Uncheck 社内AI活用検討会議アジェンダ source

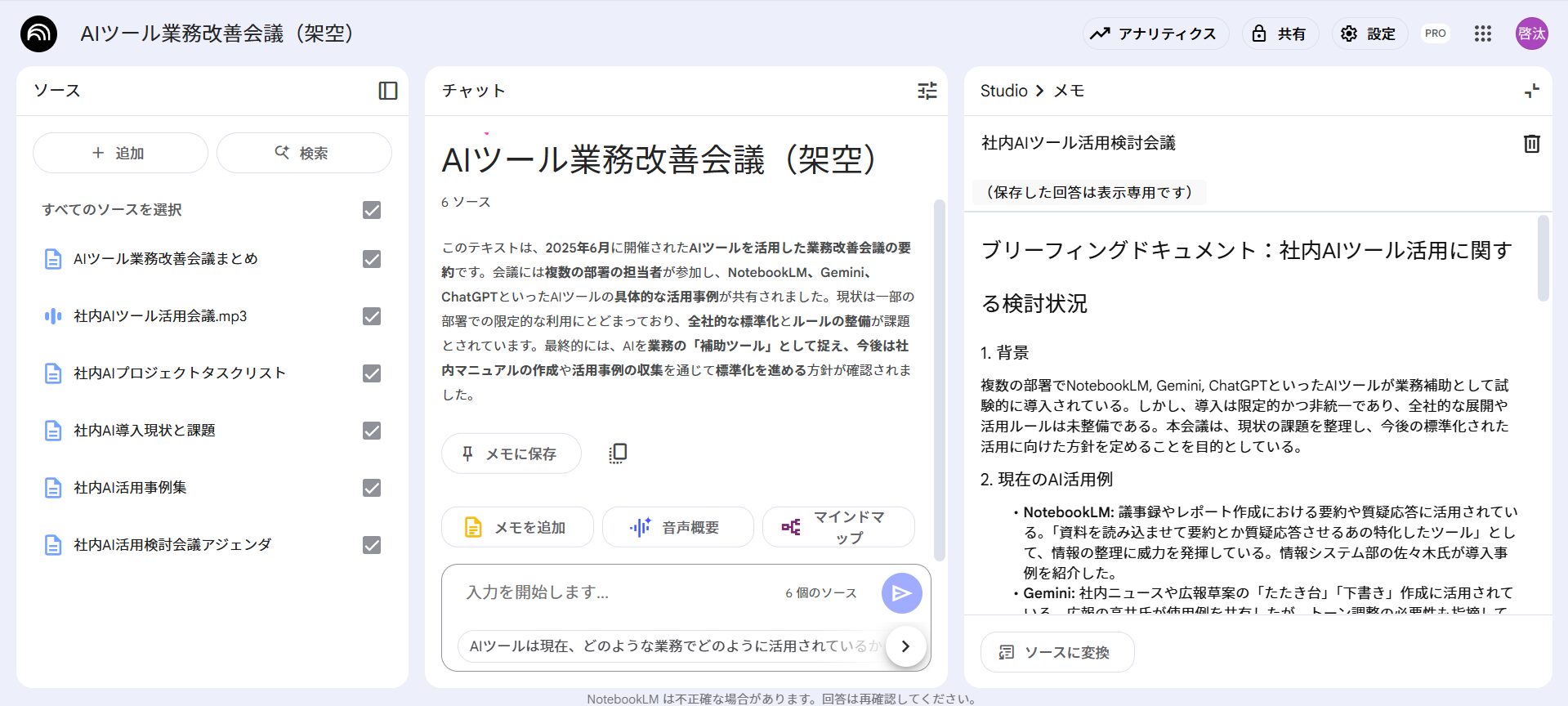click(372, 545)
